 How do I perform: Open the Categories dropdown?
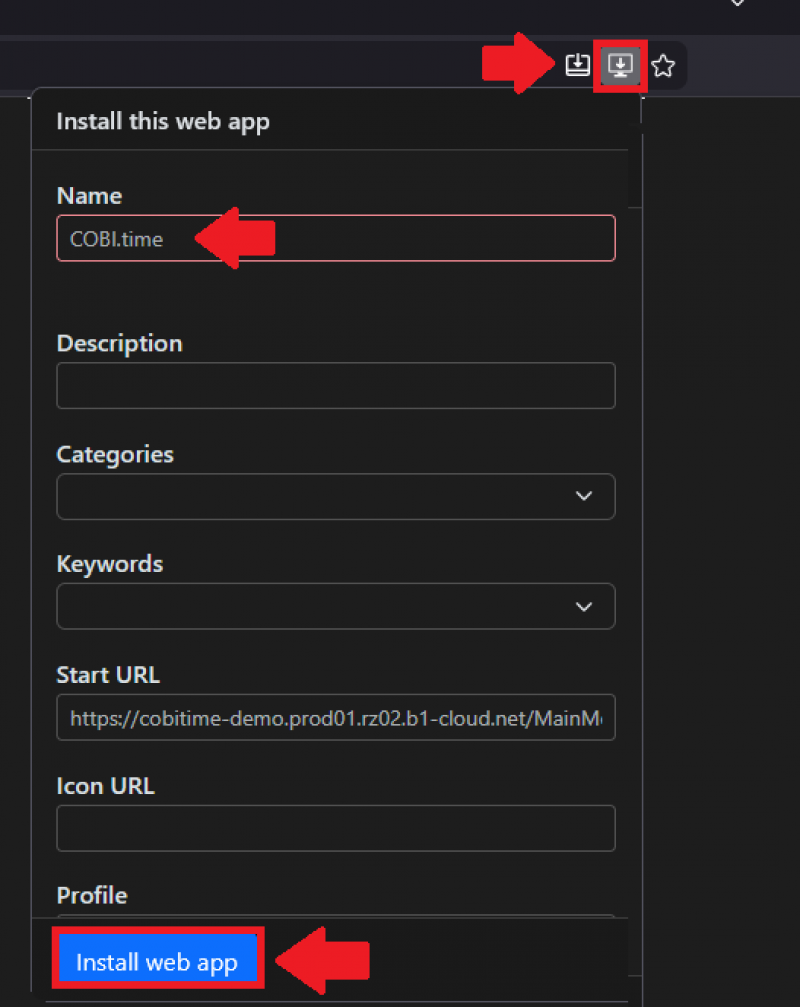335,497
